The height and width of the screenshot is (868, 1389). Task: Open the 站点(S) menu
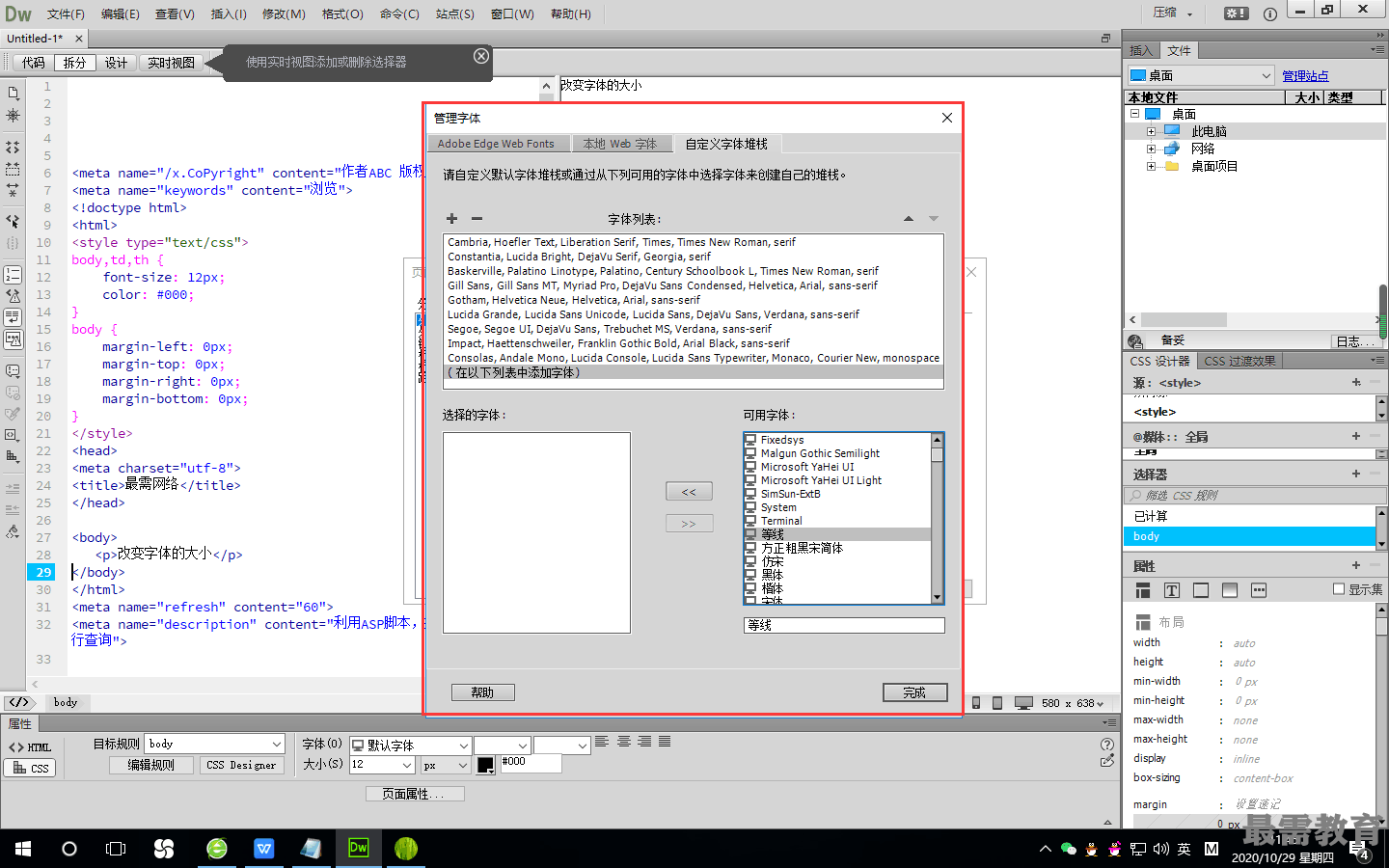pyautogui.click(x=455, y=14)
